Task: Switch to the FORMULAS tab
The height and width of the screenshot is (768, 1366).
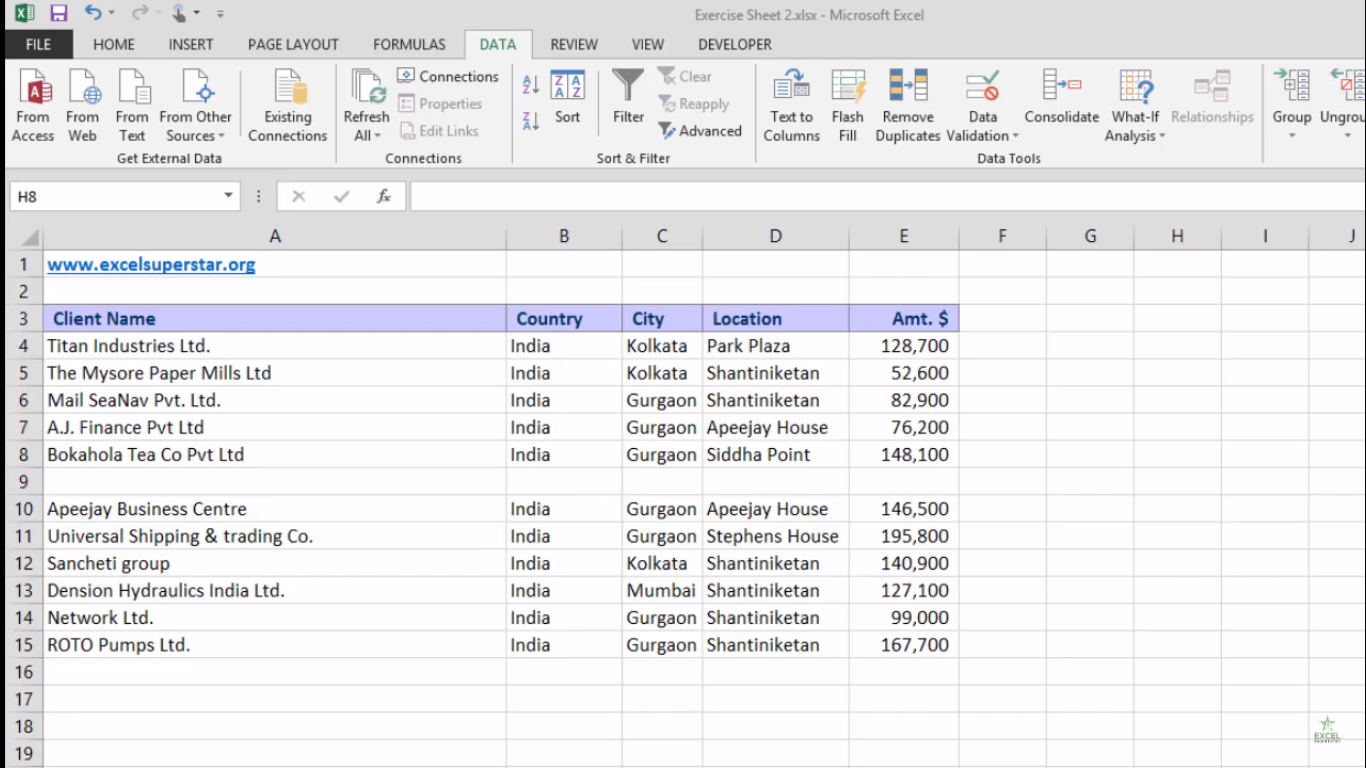Action: coord(409,44)
